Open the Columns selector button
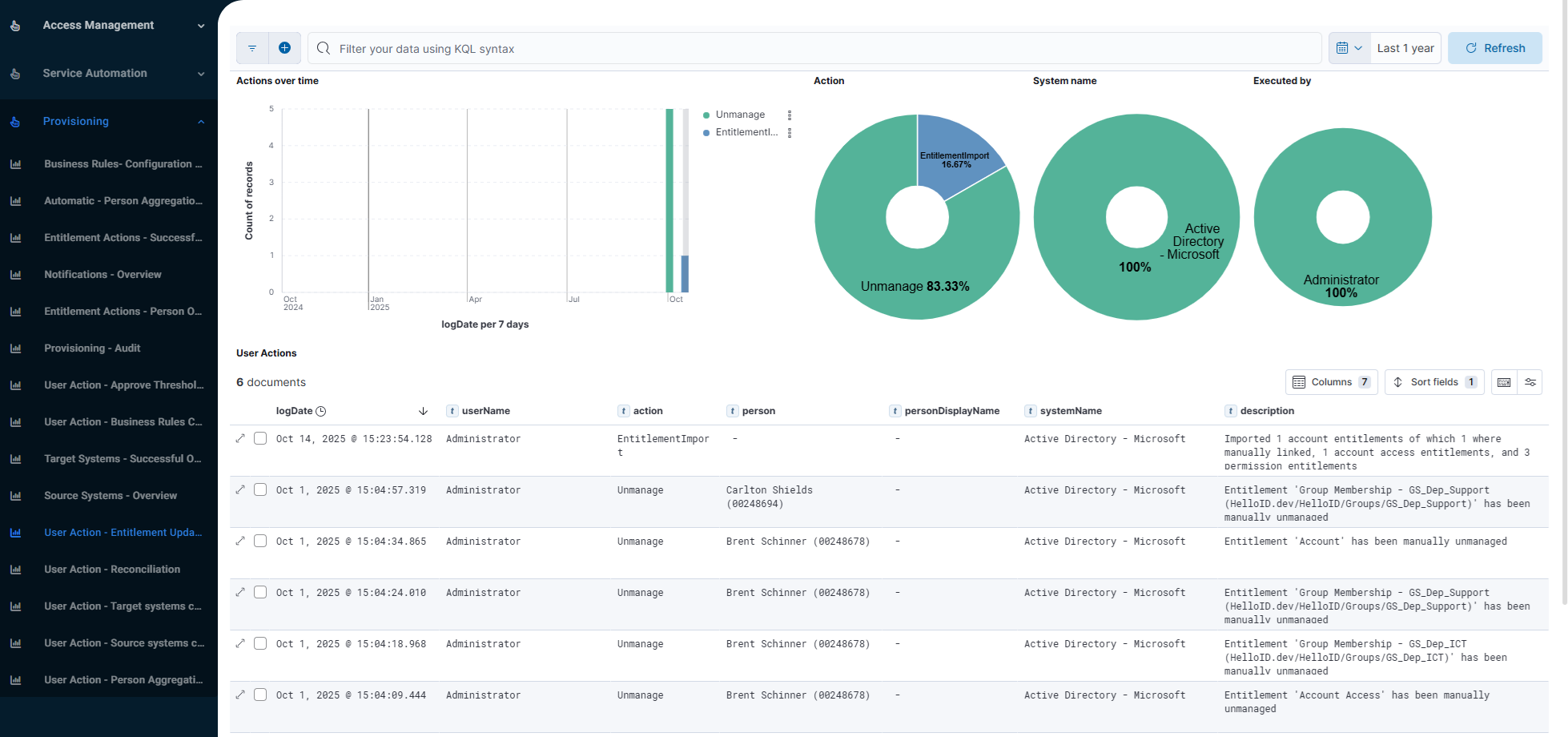 pyautogui.click(x=1331, y=382)
